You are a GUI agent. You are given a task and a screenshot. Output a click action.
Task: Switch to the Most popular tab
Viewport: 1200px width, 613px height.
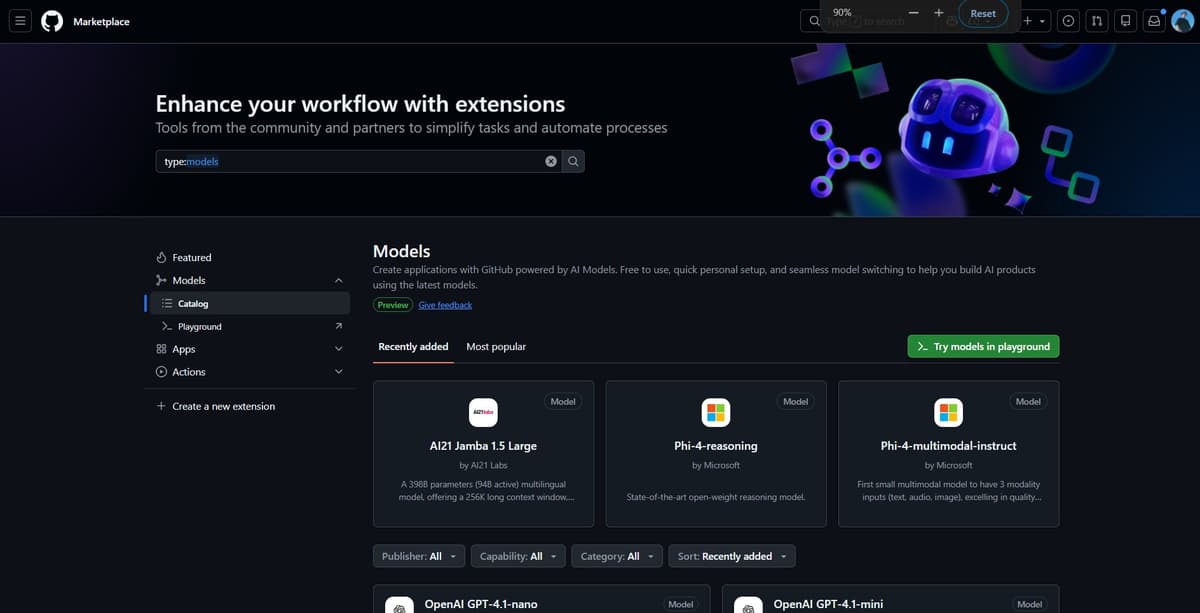(496, 347)
